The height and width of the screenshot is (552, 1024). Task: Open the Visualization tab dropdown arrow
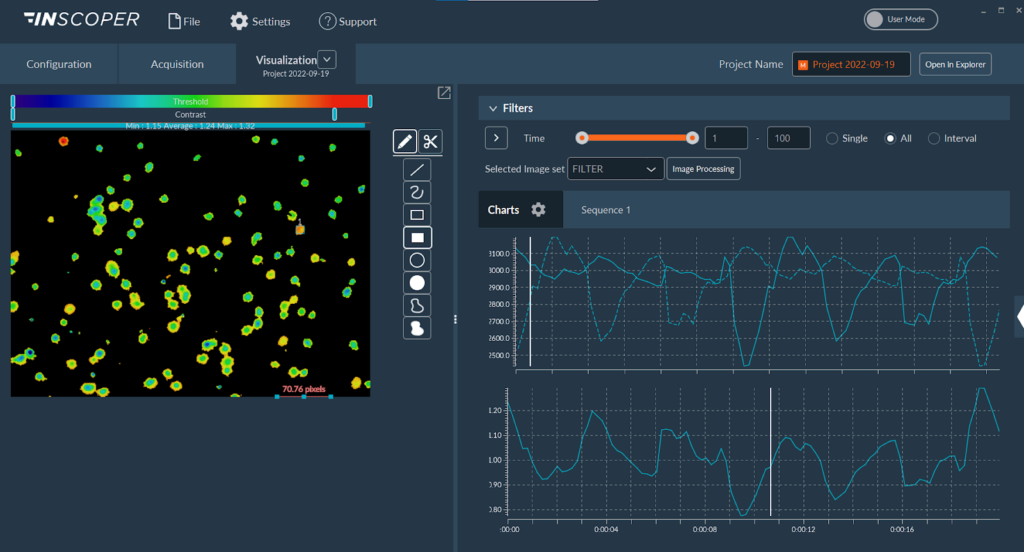coord(326,60)
